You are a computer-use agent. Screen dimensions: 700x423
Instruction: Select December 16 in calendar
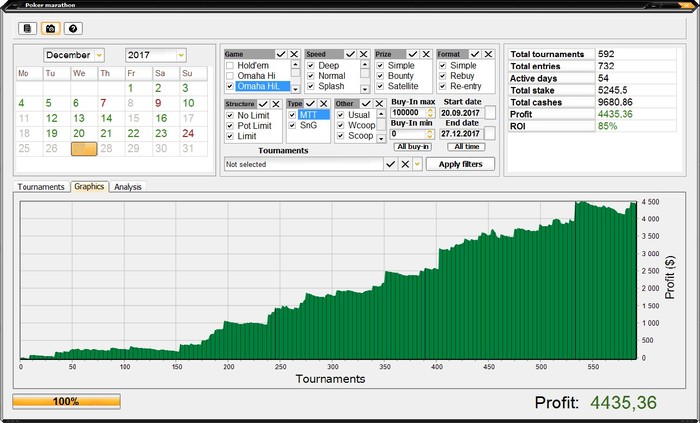click(161, 118)
